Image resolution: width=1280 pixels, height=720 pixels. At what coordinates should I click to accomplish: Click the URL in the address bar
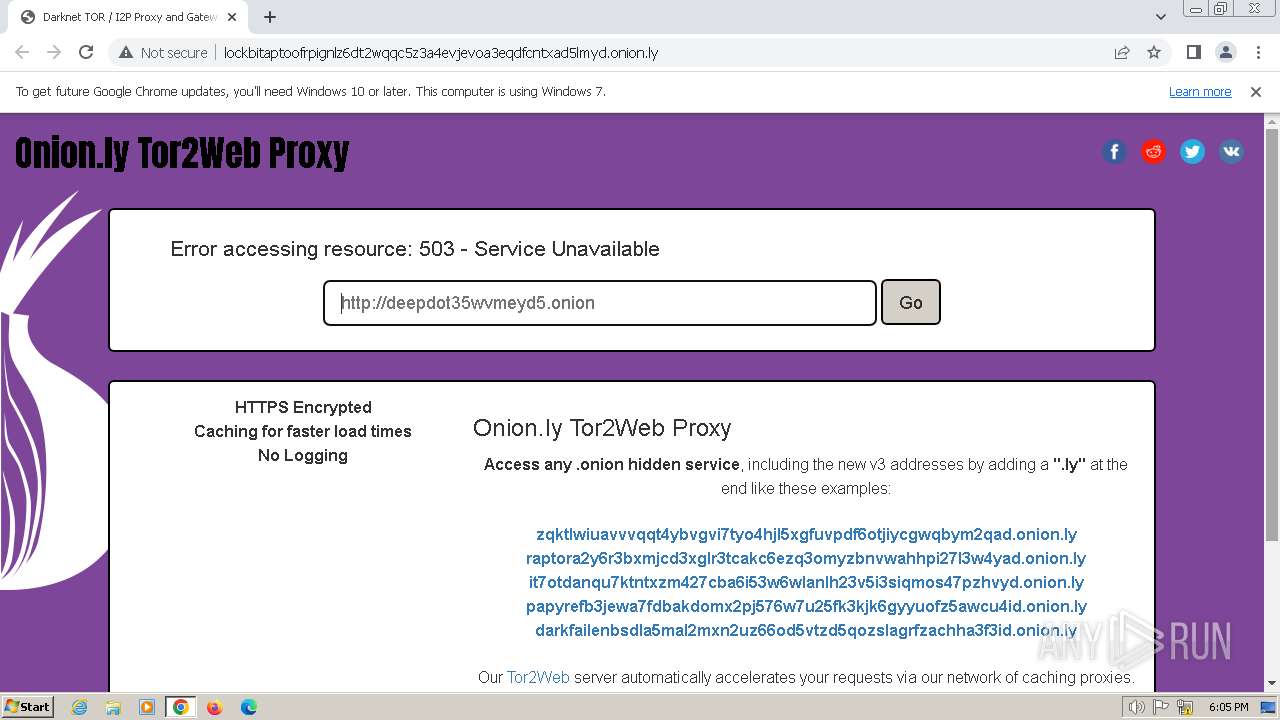[x=441, y=53]
